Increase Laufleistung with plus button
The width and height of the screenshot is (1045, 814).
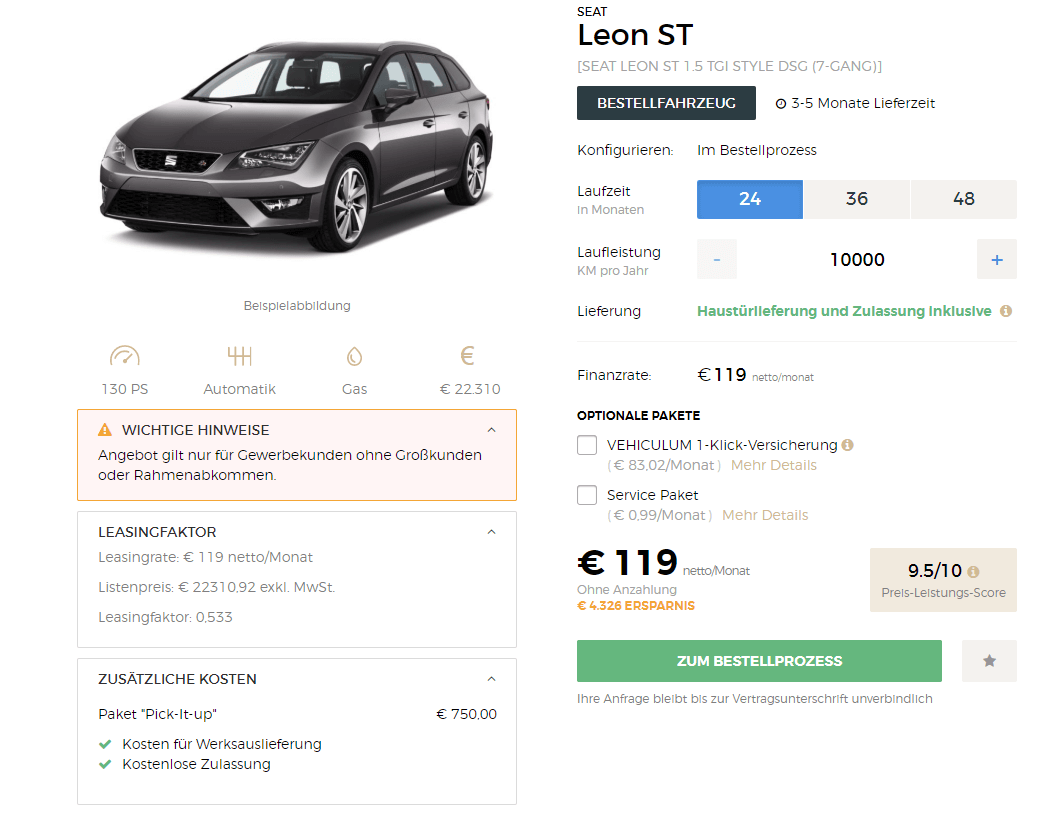(x=997, y=259)
